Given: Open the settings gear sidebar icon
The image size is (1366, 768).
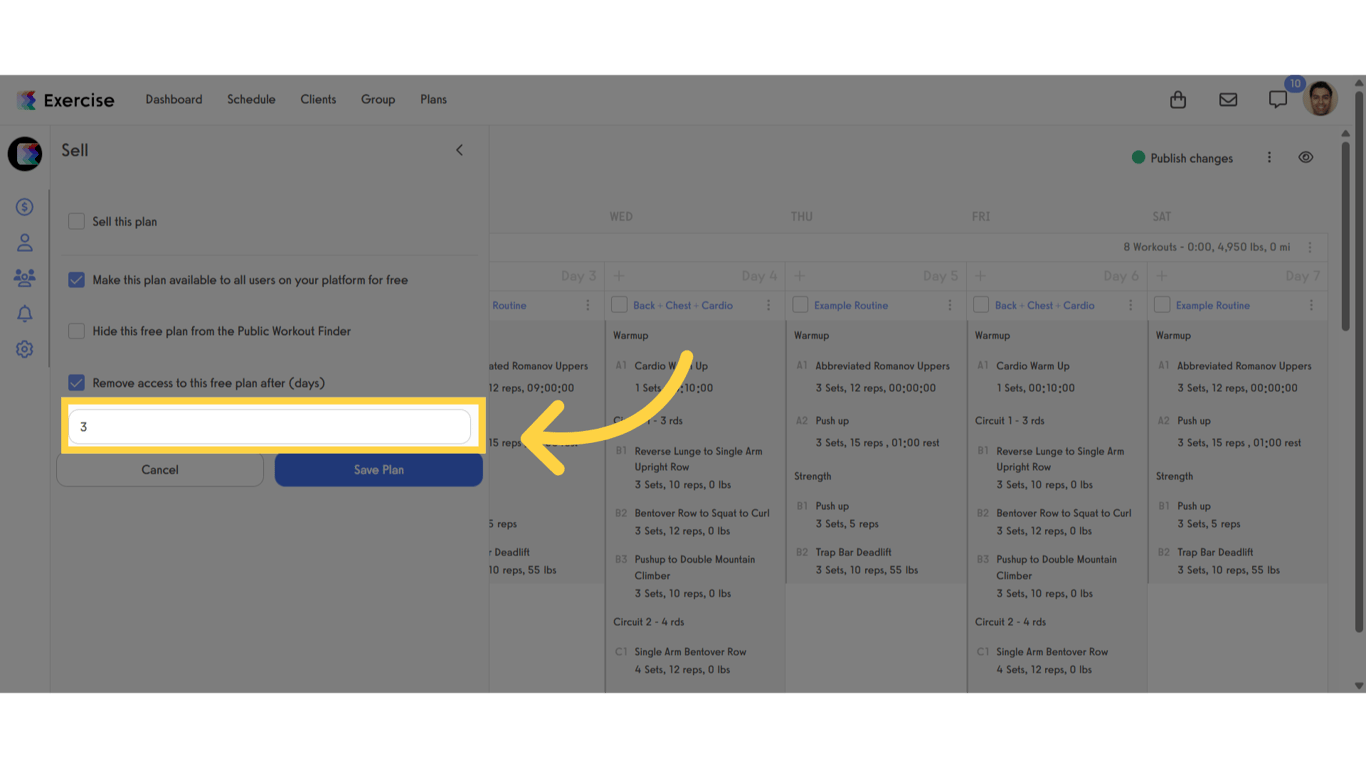Looking at the screenshot, I should tap(25, 349).
